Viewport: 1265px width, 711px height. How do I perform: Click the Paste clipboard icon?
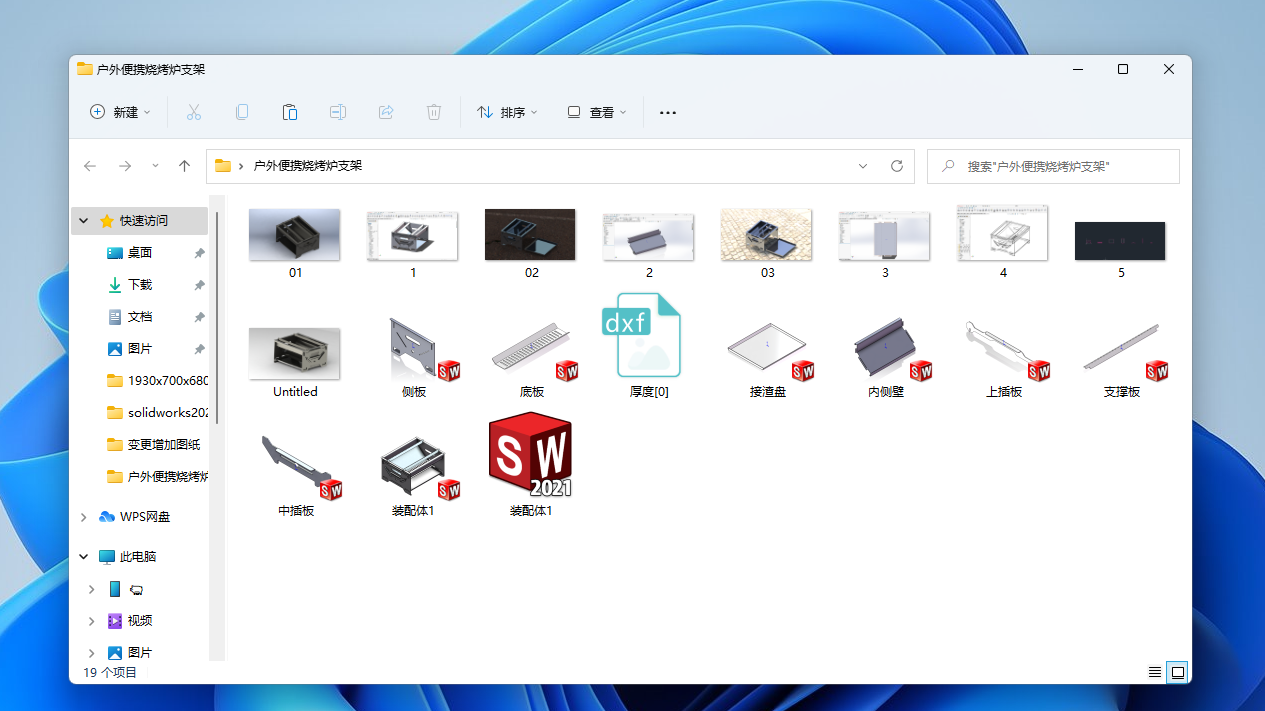click(290, 112)
